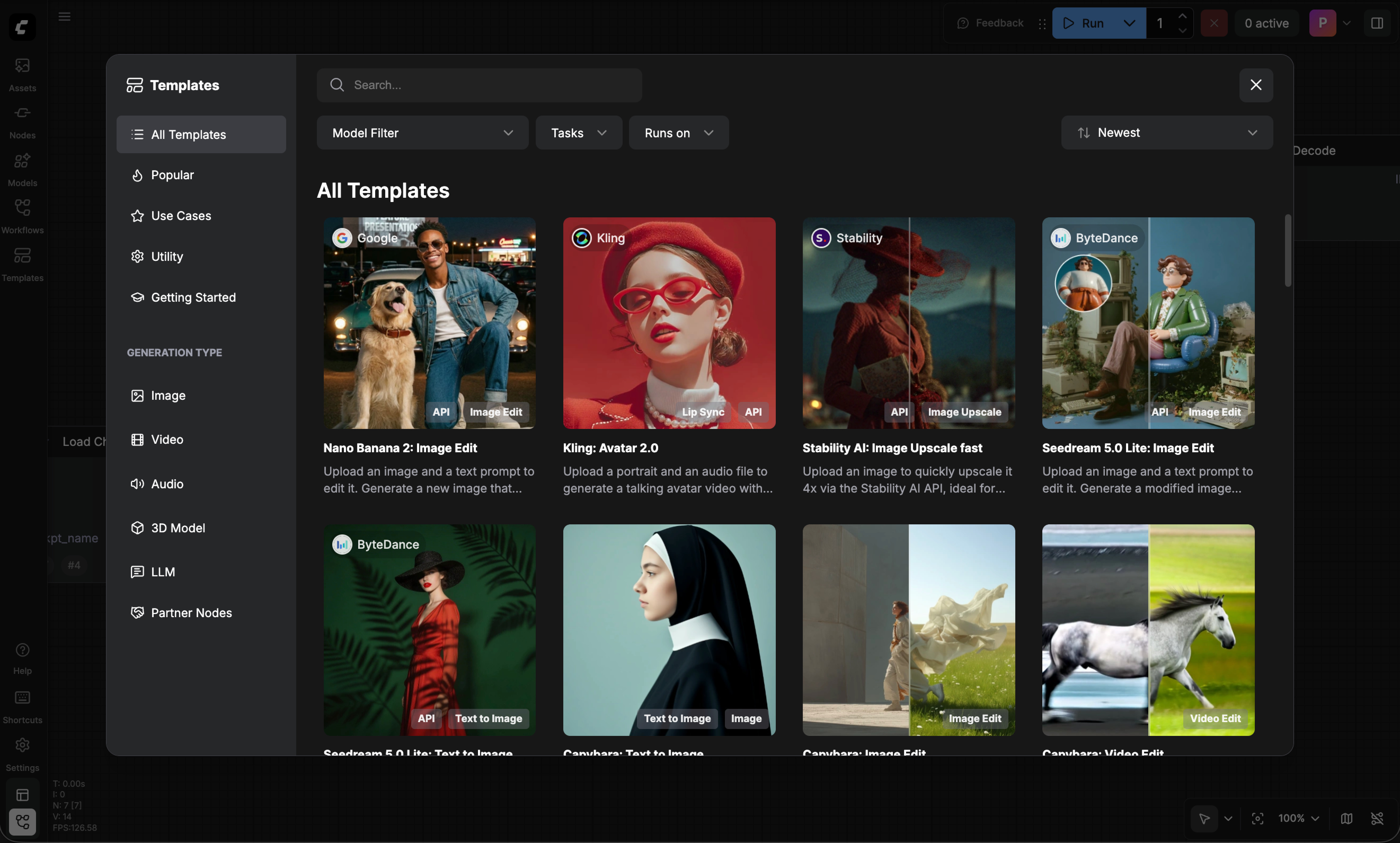
Task: Expand the Model Filter dropdown
Action: (422, 133)
